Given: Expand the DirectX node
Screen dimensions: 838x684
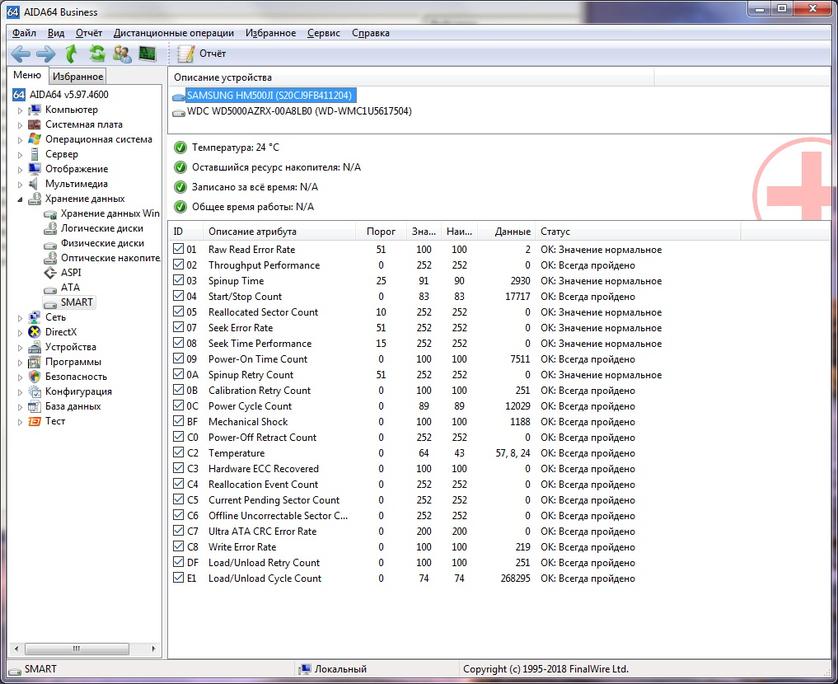Looking at the screenshot, I should click(20, 332).
